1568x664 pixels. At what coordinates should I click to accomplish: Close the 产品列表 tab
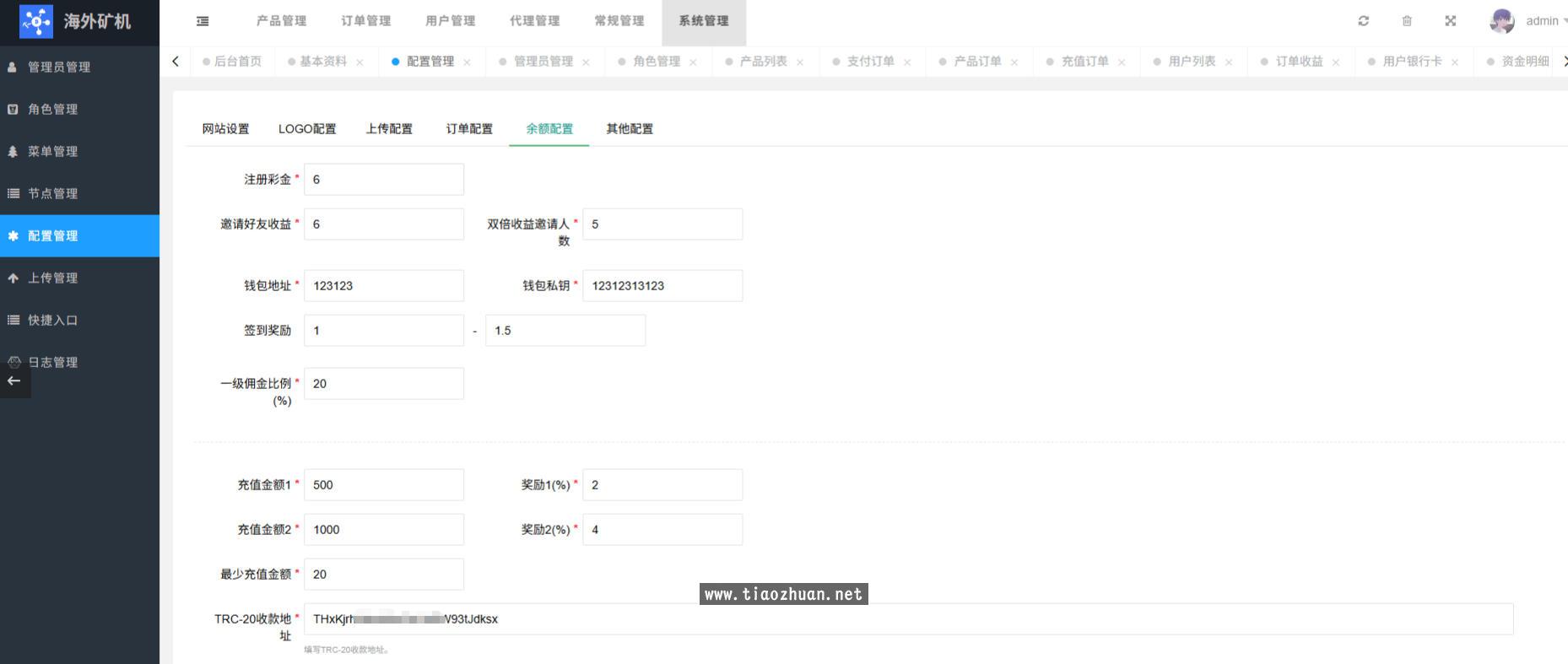tap(799, 62)
